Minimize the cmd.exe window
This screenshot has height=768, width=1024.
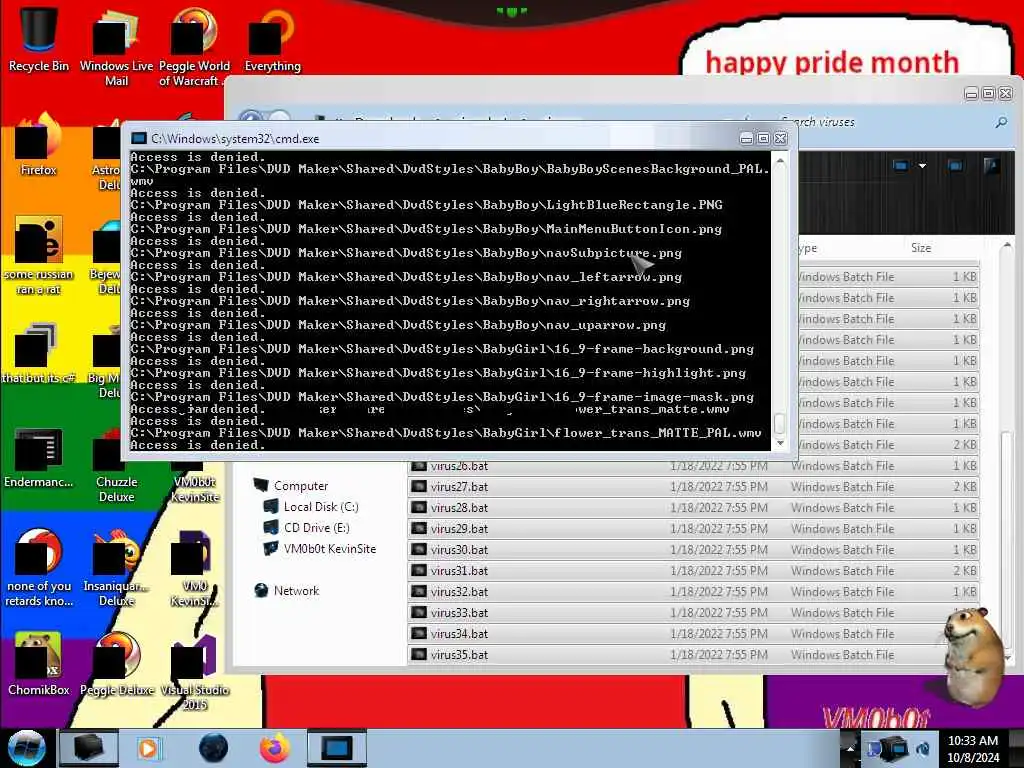tap(746, 138)
